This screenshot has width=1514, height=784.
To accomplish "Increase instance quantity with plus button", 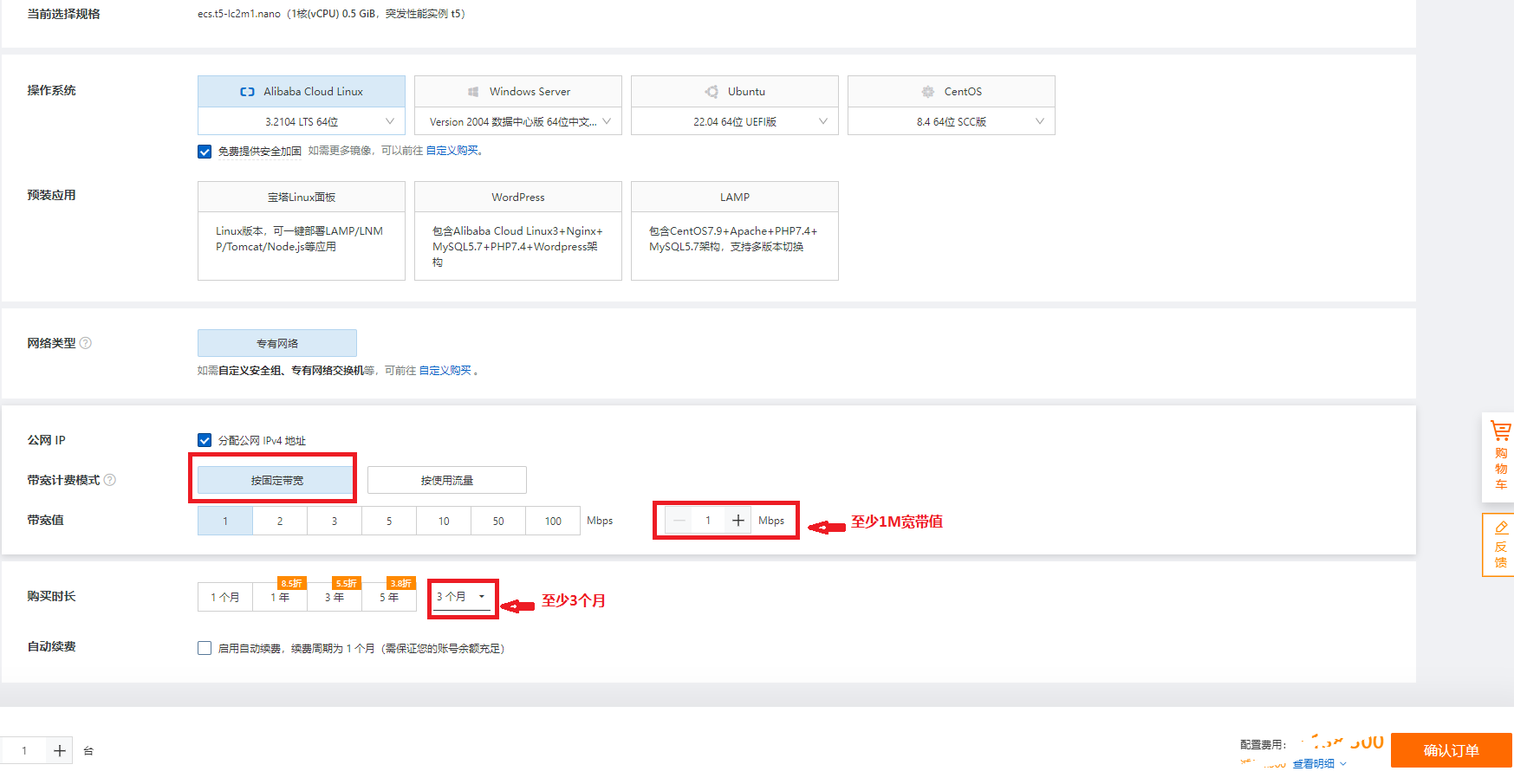I will pos(60,751).
